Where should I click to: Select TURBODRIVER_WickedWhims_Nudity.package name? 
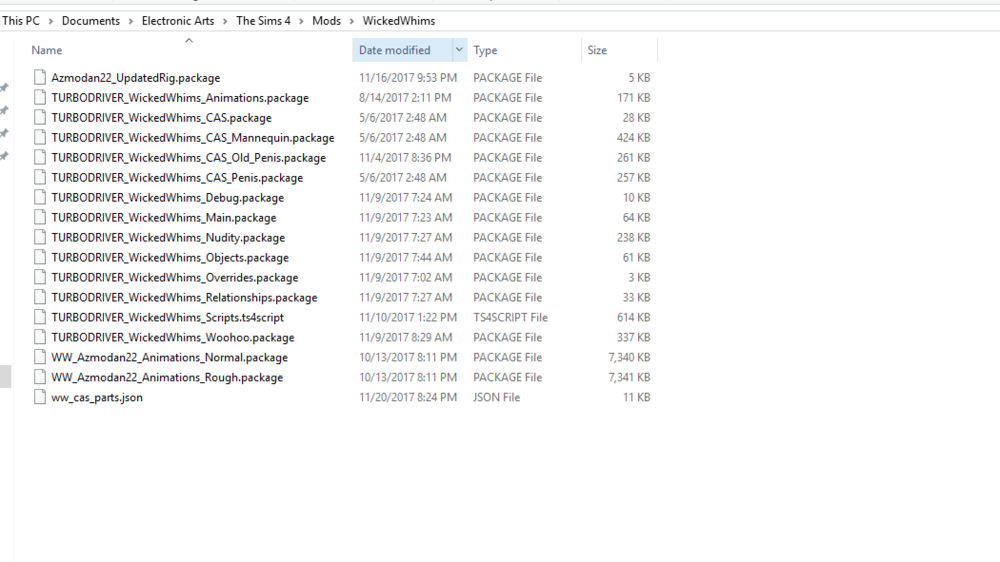point(168,237)
